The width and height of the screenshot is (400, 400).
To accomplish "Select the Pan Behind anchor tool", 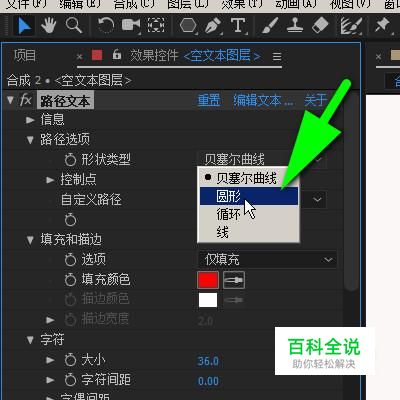I will pyautogui.click(x=156, y=25).
